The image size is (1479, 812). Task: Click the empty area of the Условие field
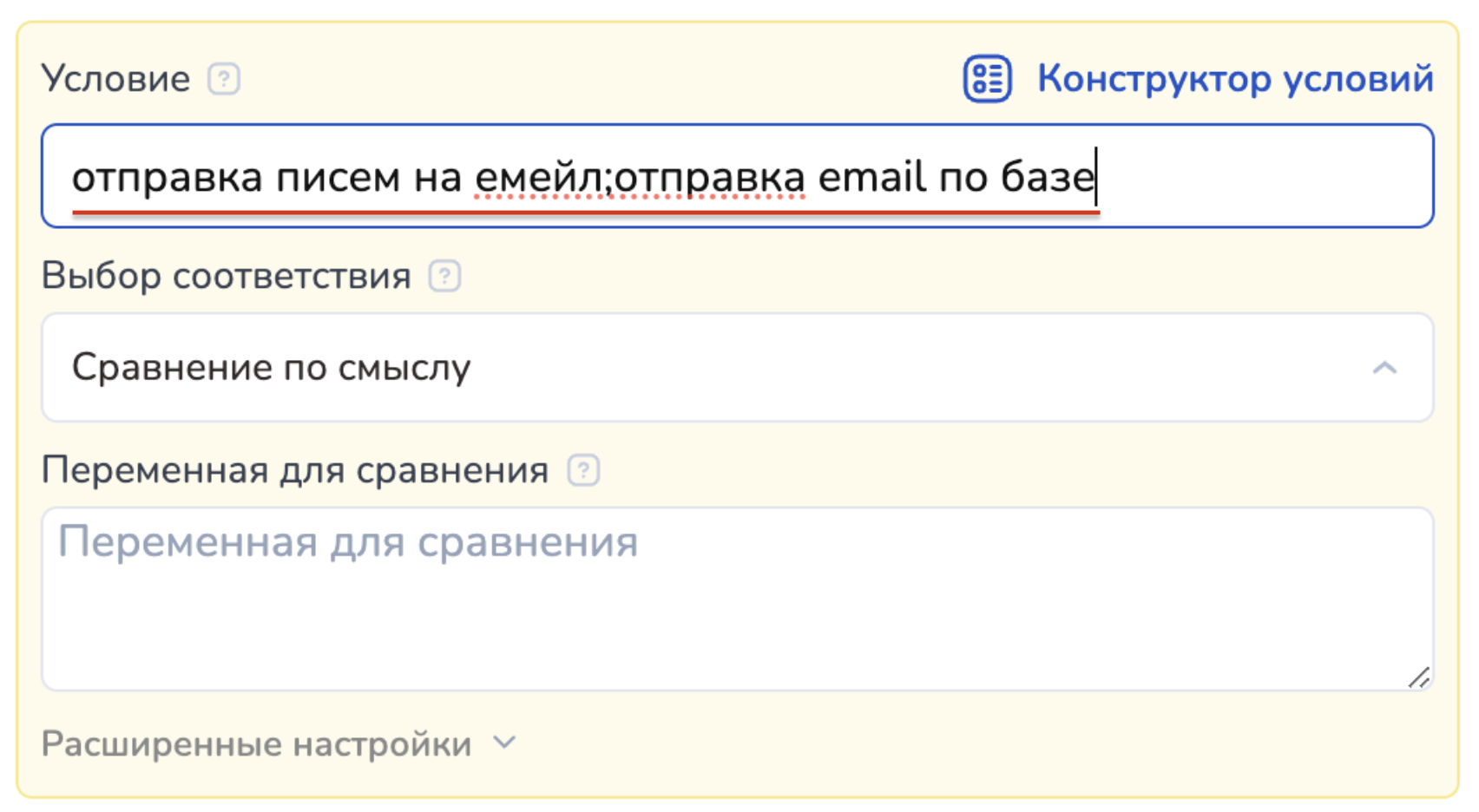coord(1259,178)
